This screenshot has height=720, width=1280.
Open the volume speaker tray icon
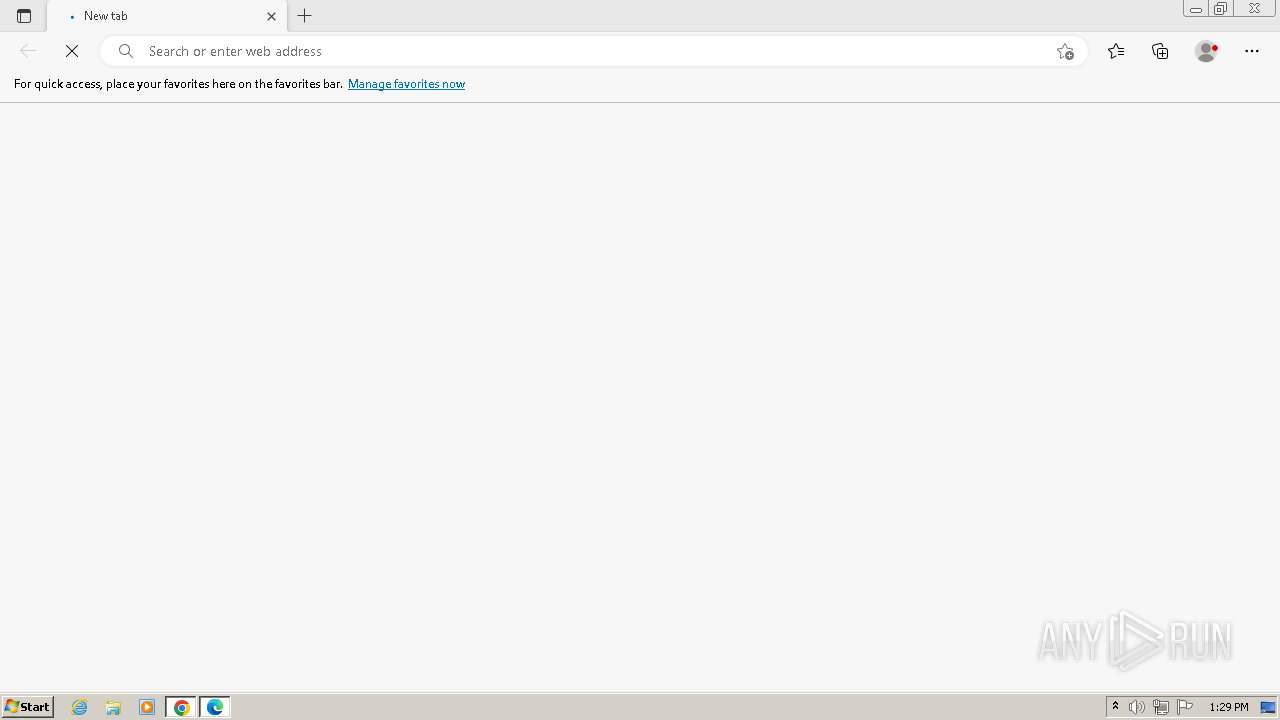point(1137,707)
